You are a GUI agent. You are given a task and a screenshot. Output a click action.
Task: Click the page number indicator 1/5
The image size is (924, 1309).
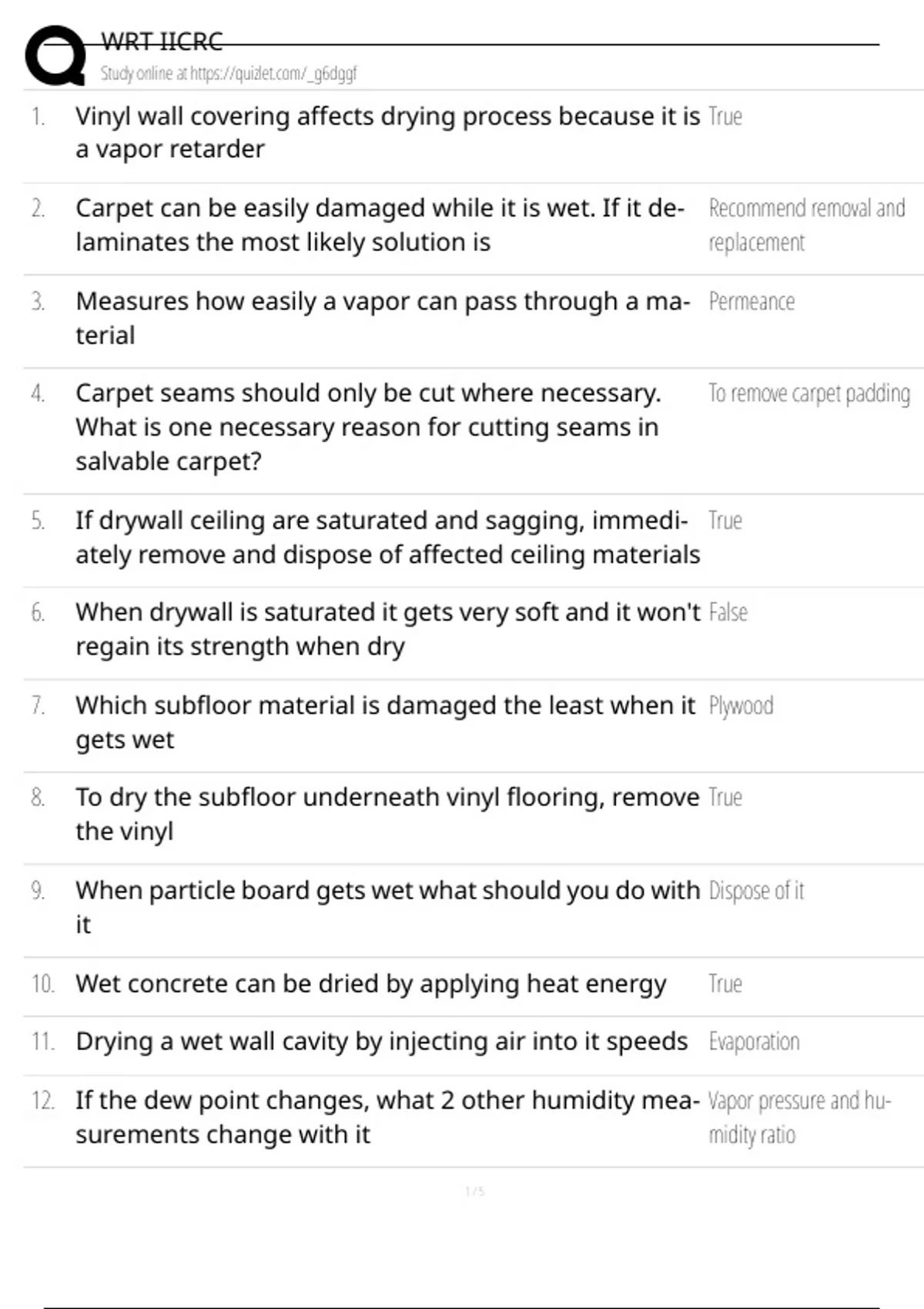coord(474,1191)
